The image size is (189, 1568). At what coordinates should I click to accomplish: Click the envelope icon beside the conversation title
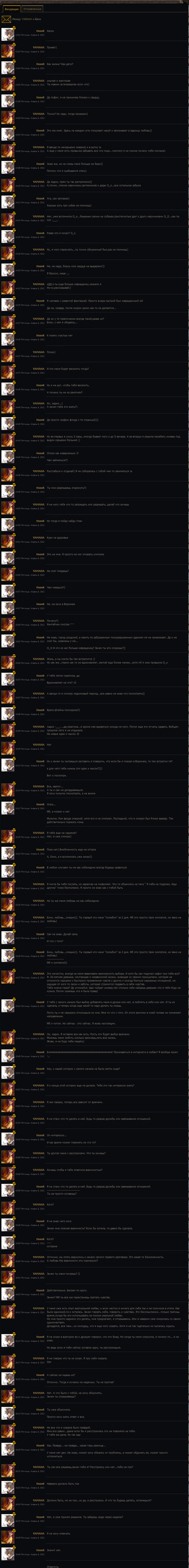tap(6, 19)
